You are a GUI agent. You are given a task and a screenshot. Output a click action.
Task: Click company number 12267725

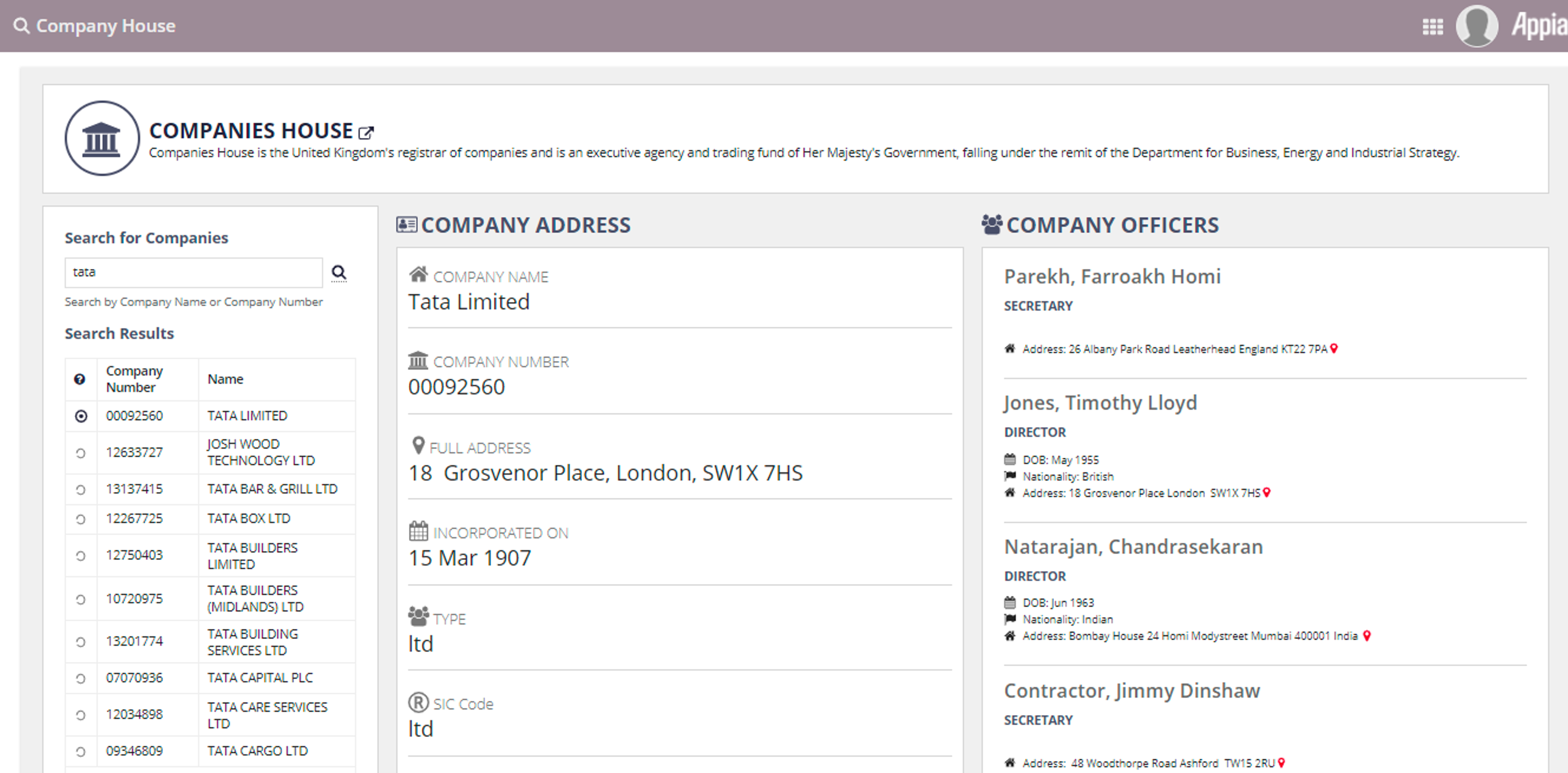(x=134, y=519)
